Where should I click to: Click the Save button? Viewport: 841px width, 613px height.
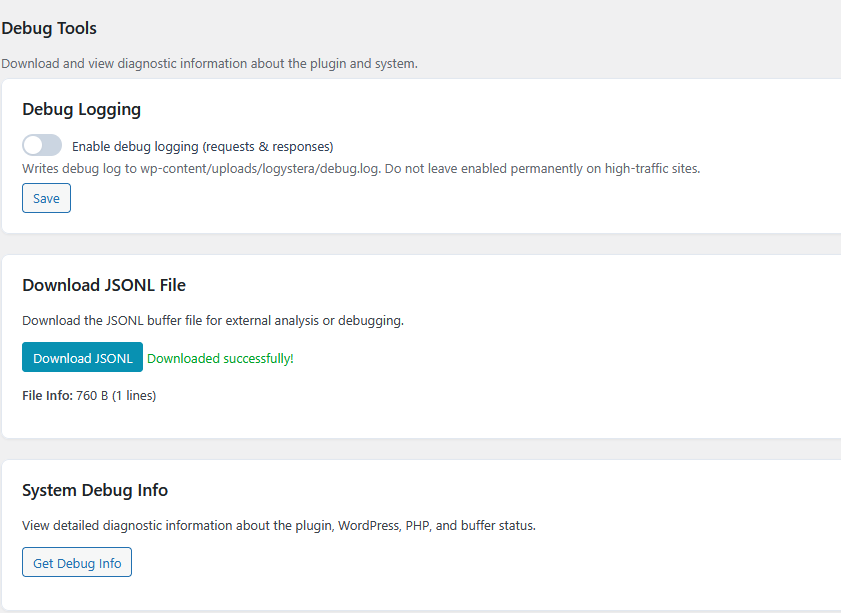pos(46,198)
